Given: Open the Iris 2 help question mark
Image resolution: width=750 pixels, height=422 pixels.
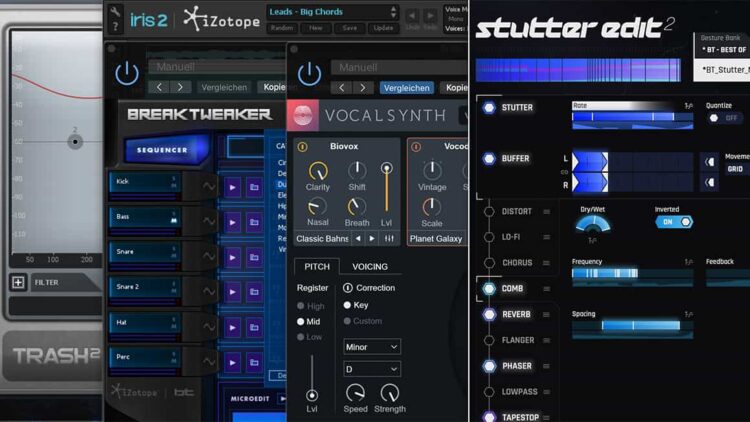Looking at the screenshot, I should 115,27.
